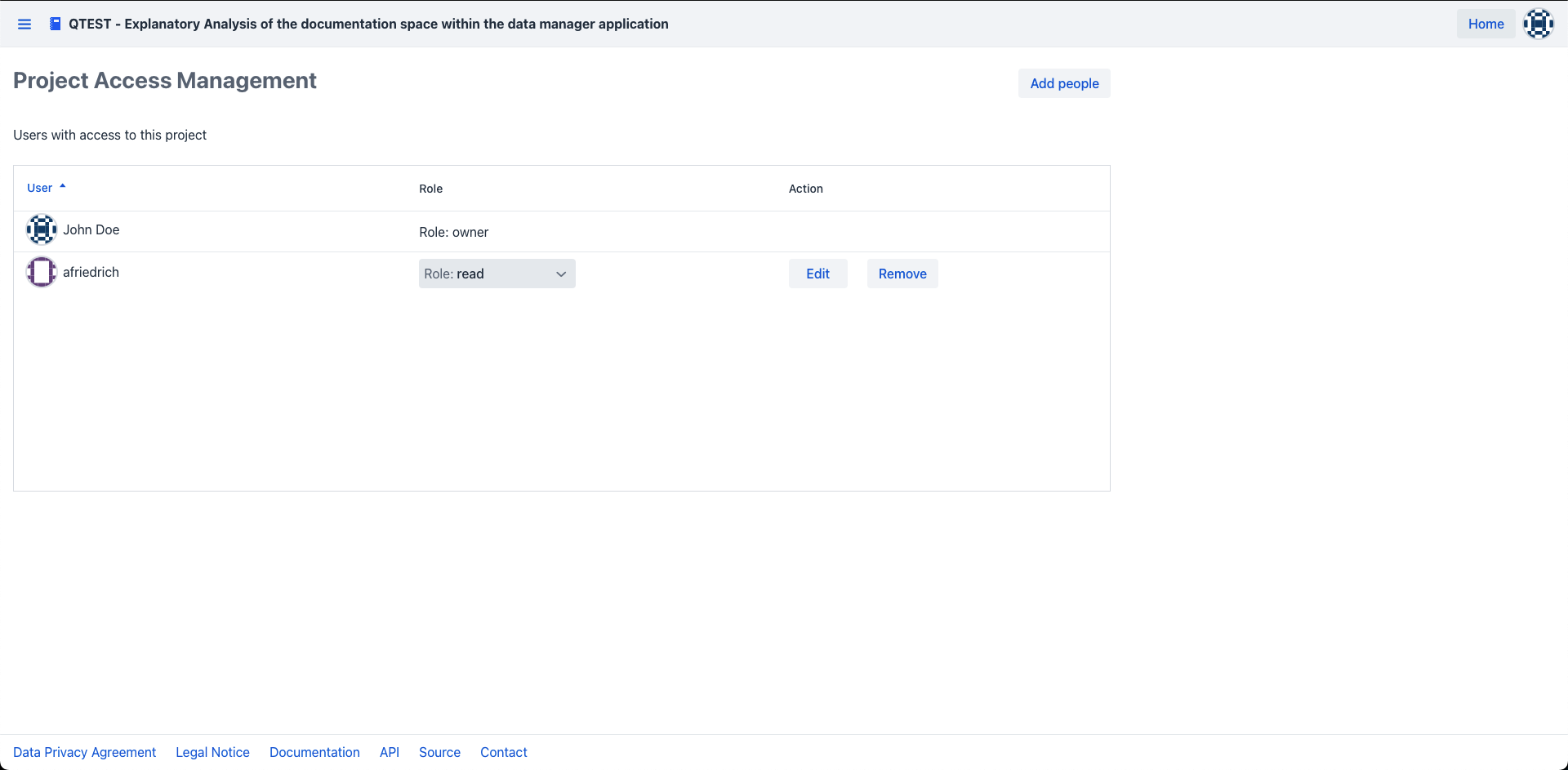Click the Home button in the header
The image size is (1568, 770).
coord(1486,24)
